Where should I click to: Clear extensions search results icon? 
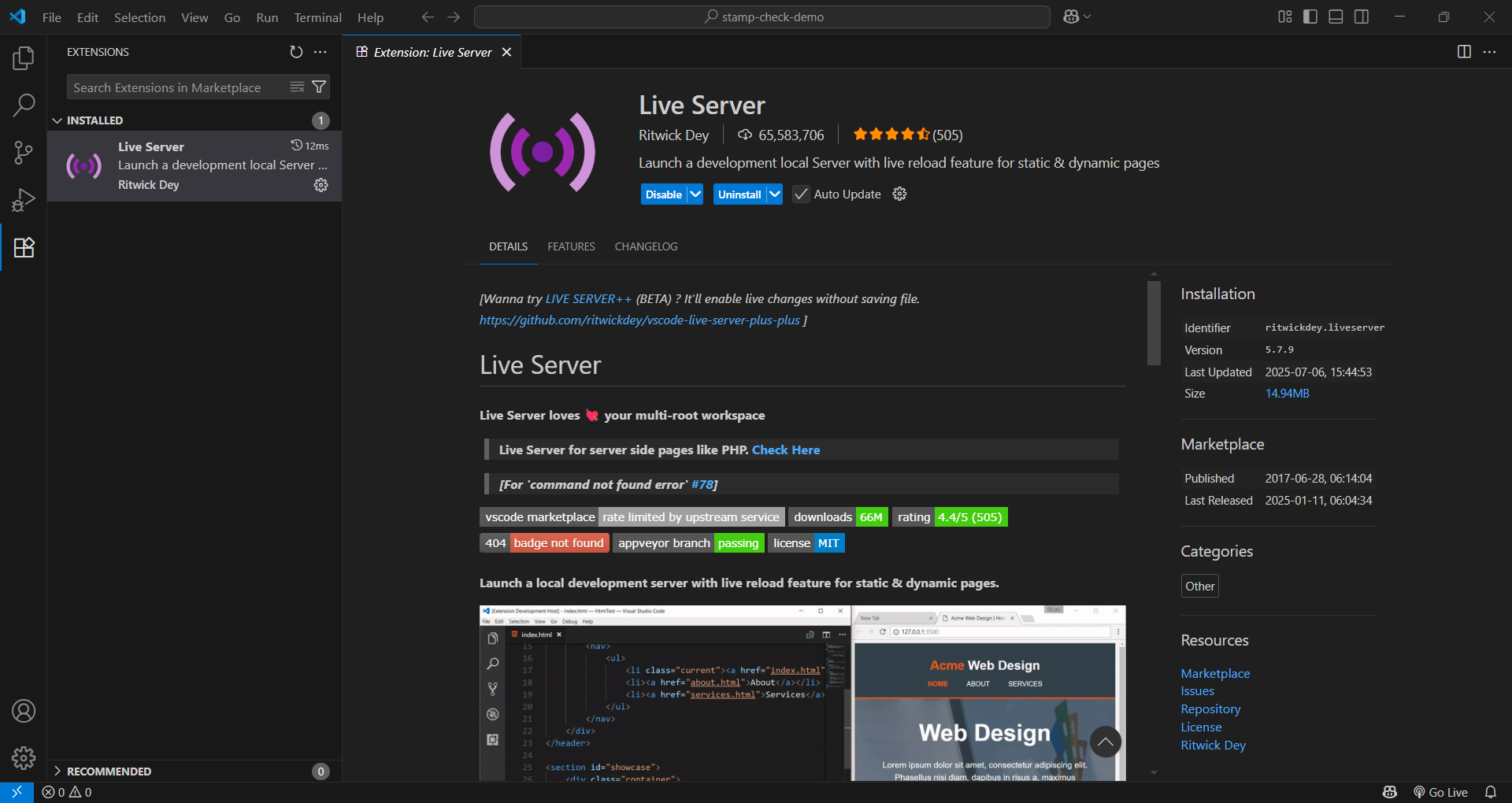click(x=297, y=87)
